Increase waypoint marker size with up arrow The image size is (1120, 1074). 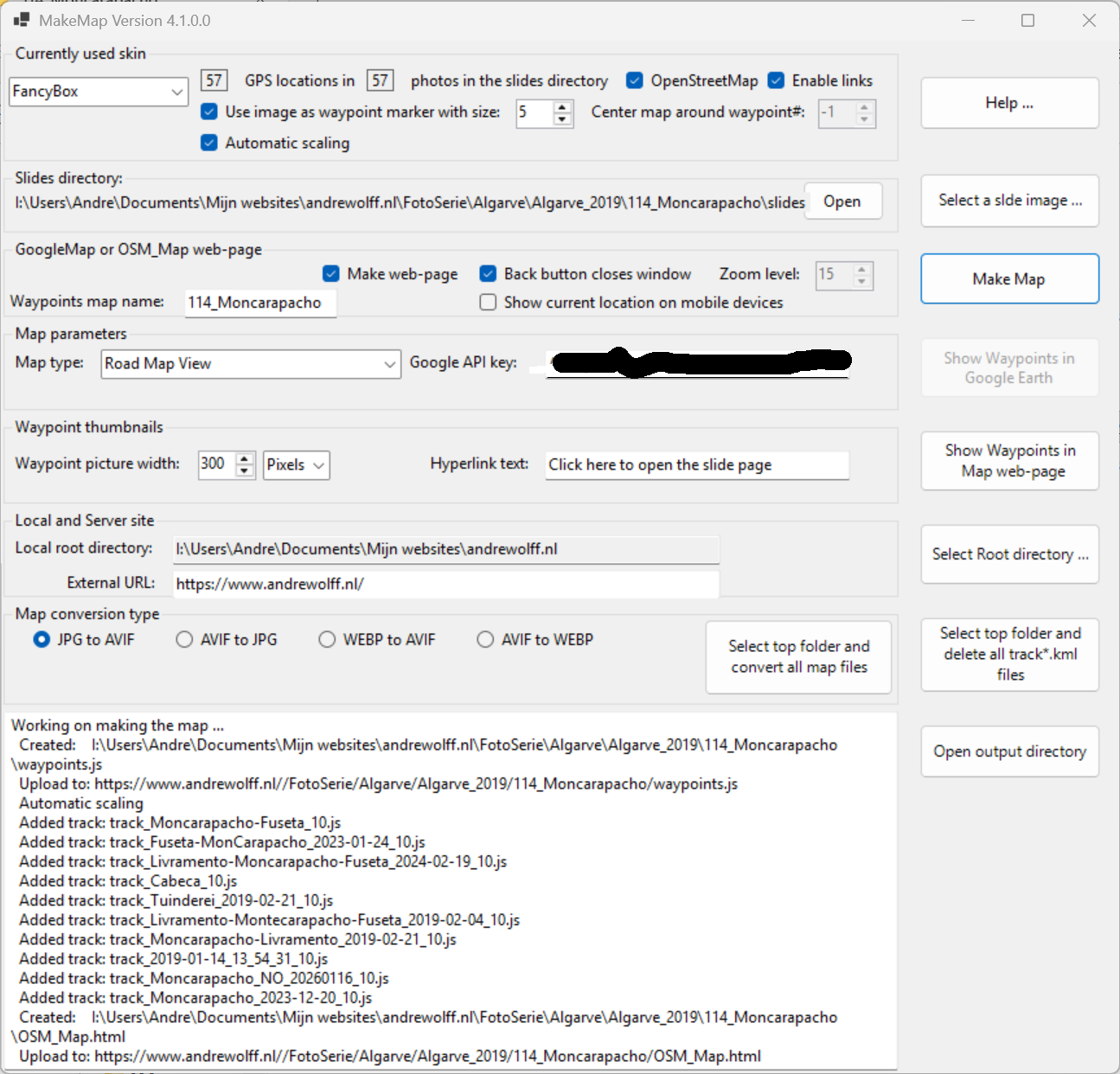point(563,107)
